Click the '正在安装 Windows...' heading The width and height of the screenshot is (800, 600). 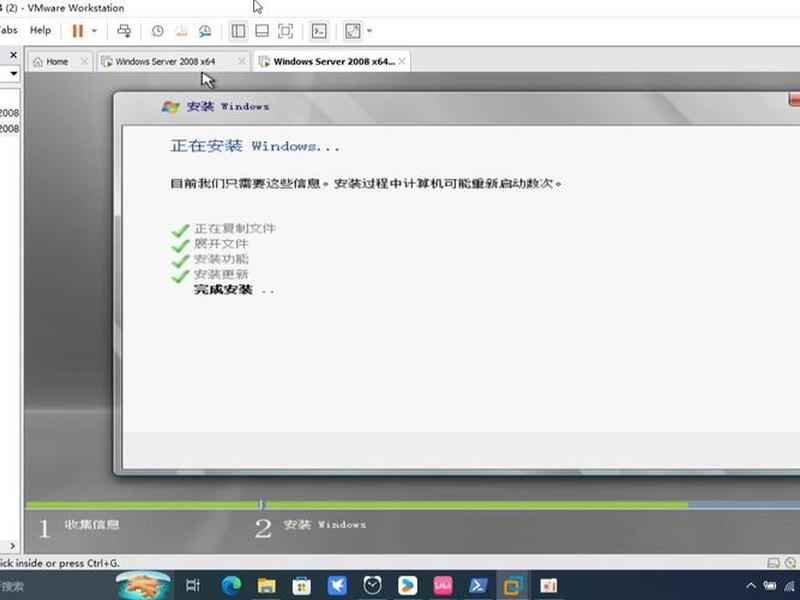[x=255, y=146]
